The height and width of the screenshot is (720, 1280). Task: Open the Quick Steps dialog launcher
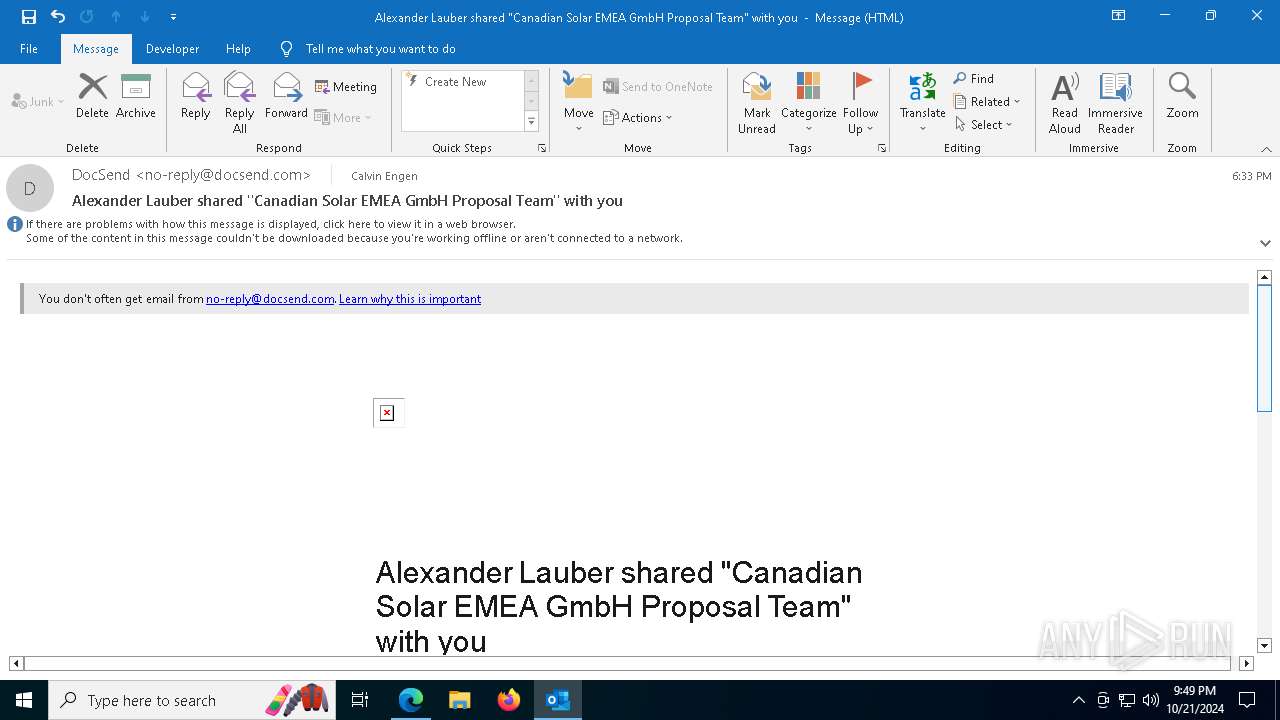pos(542,148)
